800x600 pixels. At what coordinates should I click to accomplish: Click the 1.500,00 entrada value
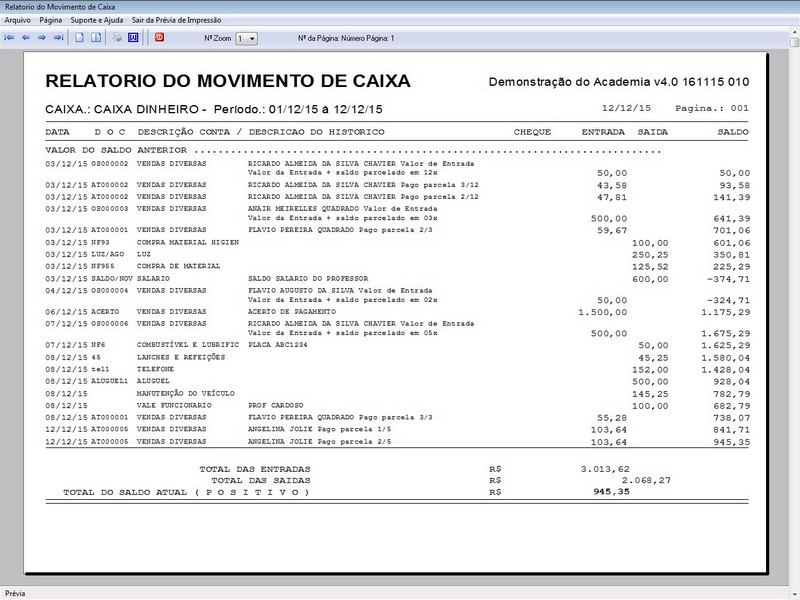(x=603, y=312)
